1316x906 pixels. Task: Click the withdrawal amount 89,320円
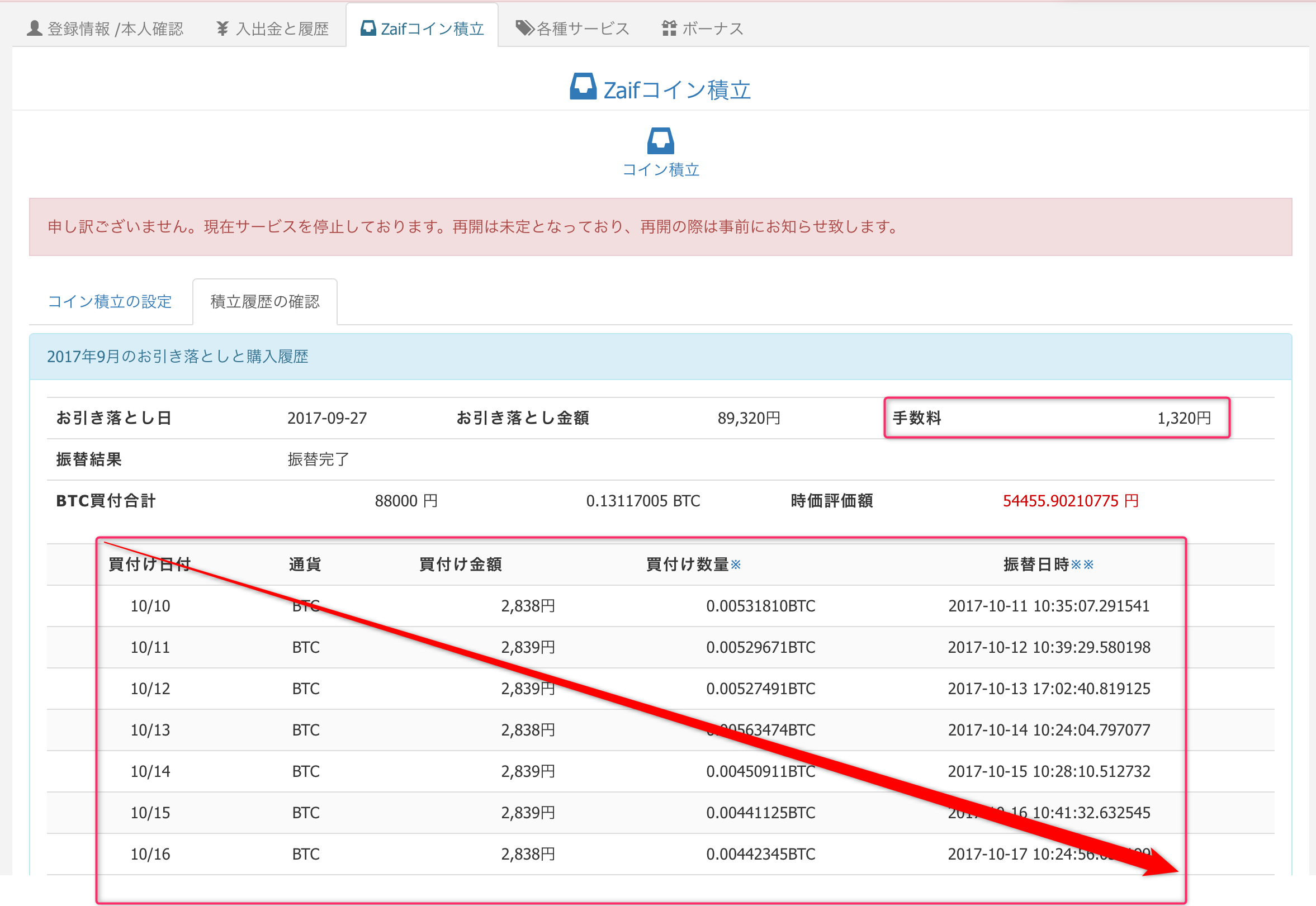pos(750,419)
